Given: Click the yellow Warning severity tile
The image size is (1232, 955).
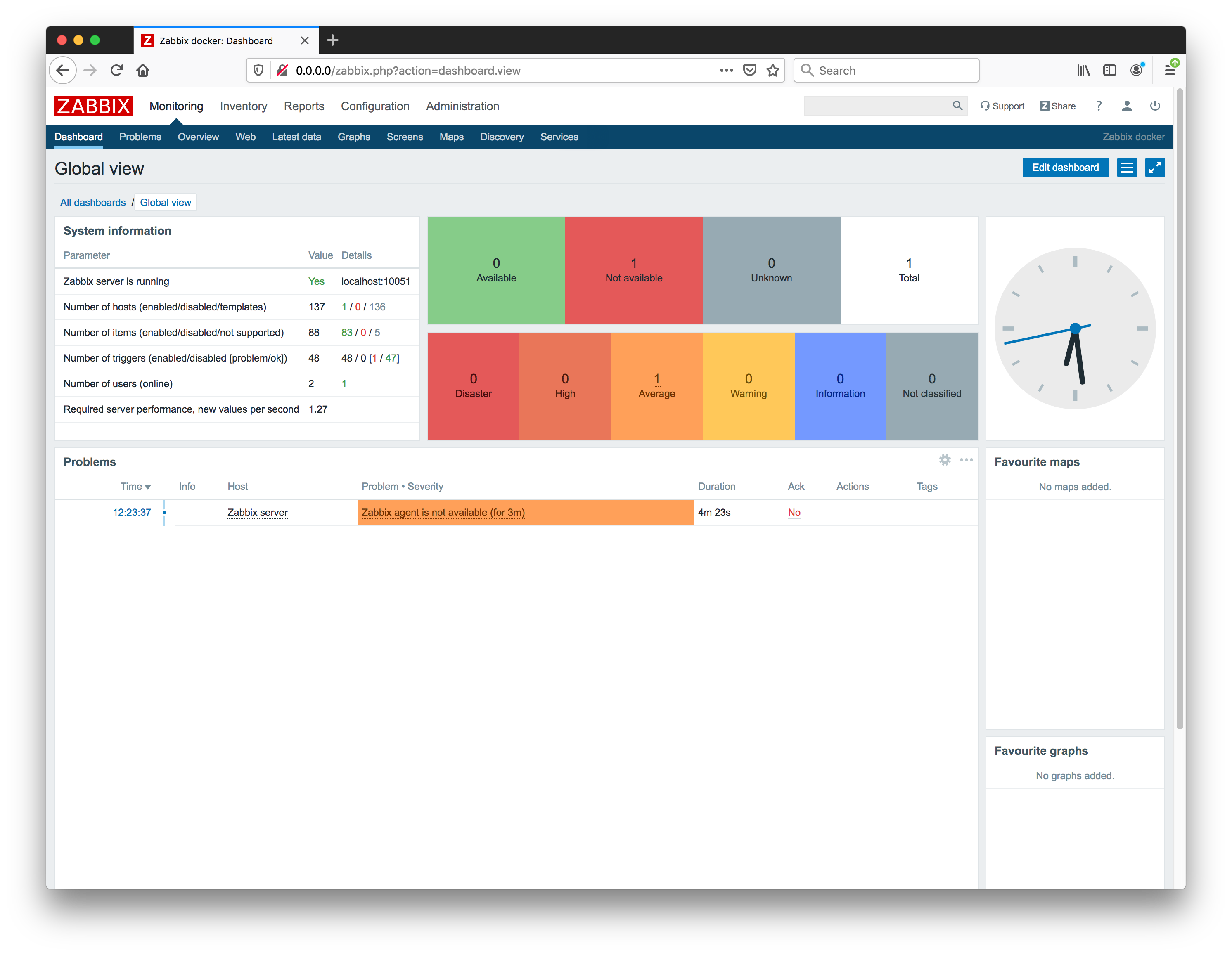Looking at the screenshot, I should (x=749, y=386).
